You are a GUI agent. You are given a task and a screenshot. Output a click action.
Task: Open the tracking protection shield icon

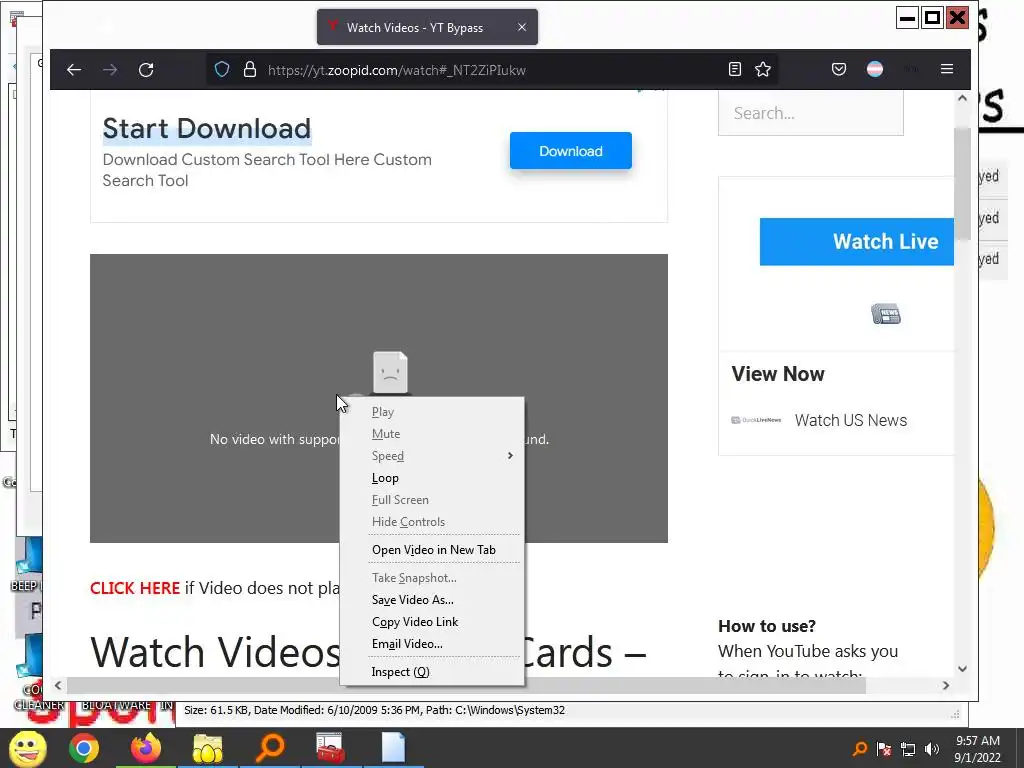[x=222, y=69]
